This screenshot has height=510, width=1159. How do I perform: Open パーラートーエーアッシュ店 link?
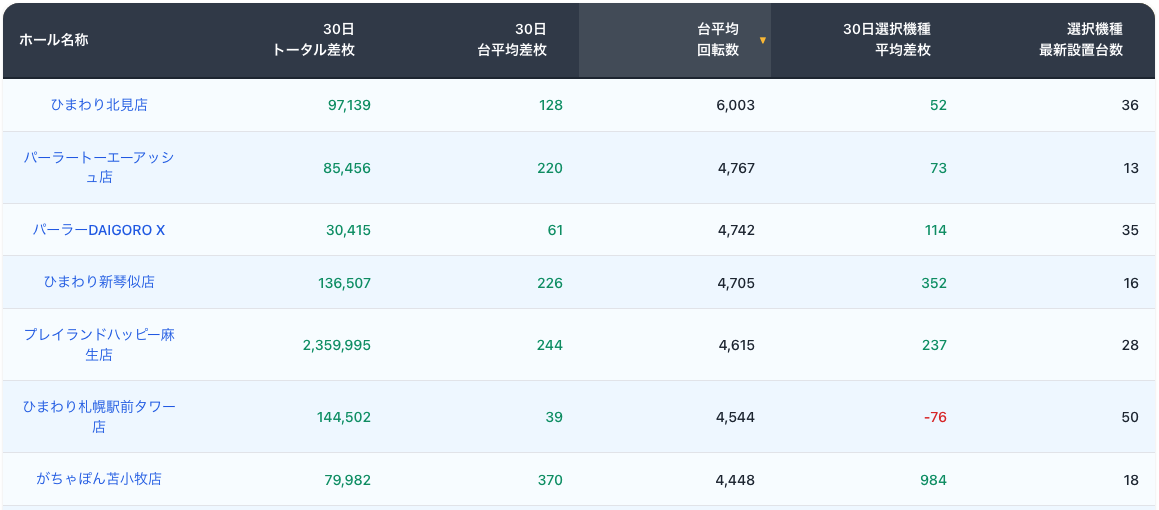click(99, 167)
